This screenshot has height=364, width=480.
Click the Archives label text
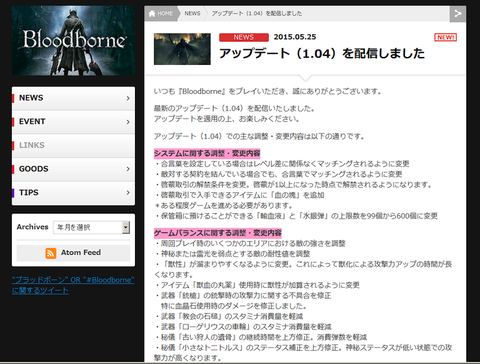[33, 227]
